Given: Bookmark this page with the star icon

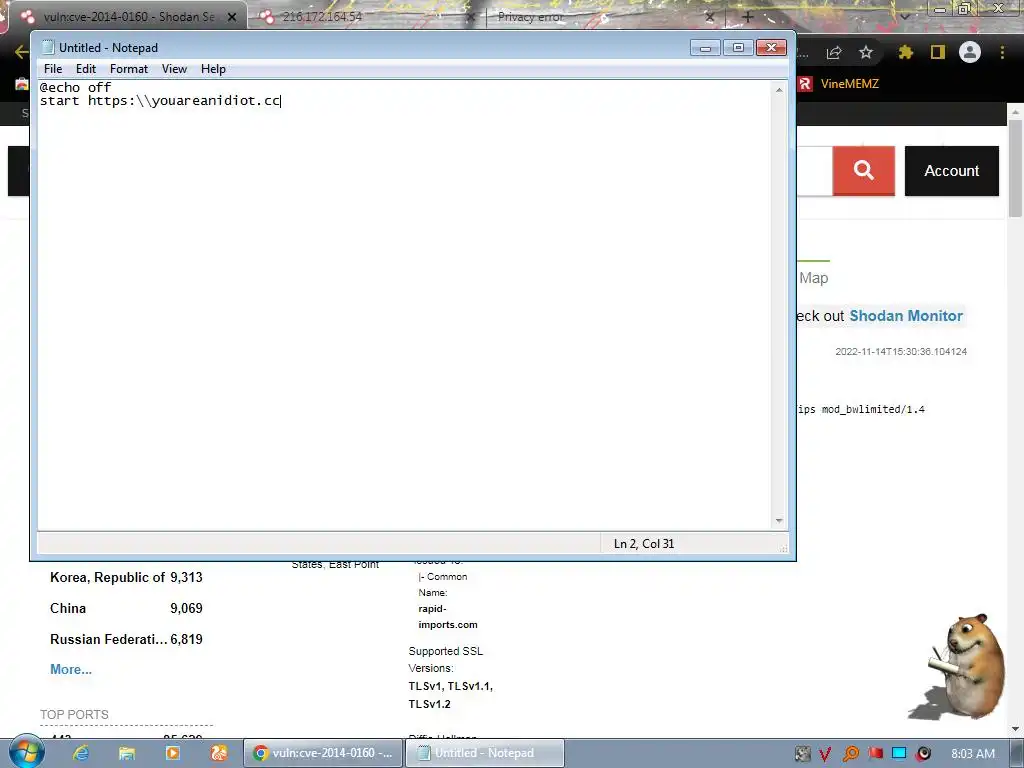Looking at the screenshot, I should point(866,52).
